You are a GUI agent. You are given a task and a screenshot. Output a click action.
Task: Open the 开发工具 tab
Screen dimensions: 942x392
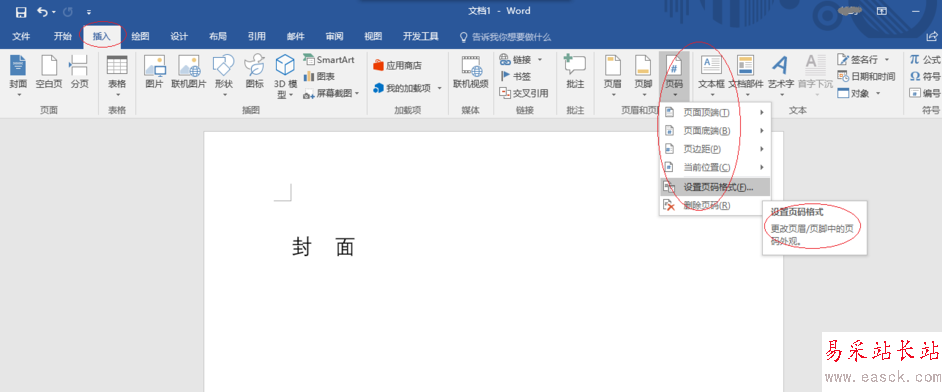point(421,37)
